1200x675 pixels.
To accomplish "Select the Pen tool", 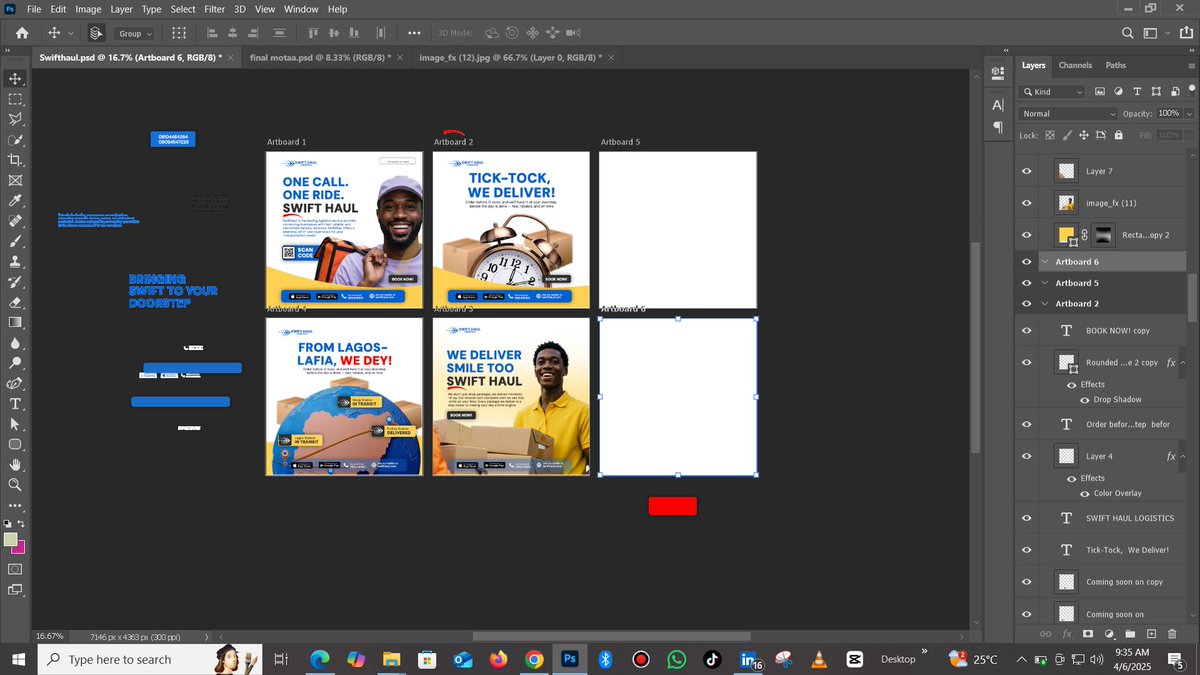I will click(15, 383).
